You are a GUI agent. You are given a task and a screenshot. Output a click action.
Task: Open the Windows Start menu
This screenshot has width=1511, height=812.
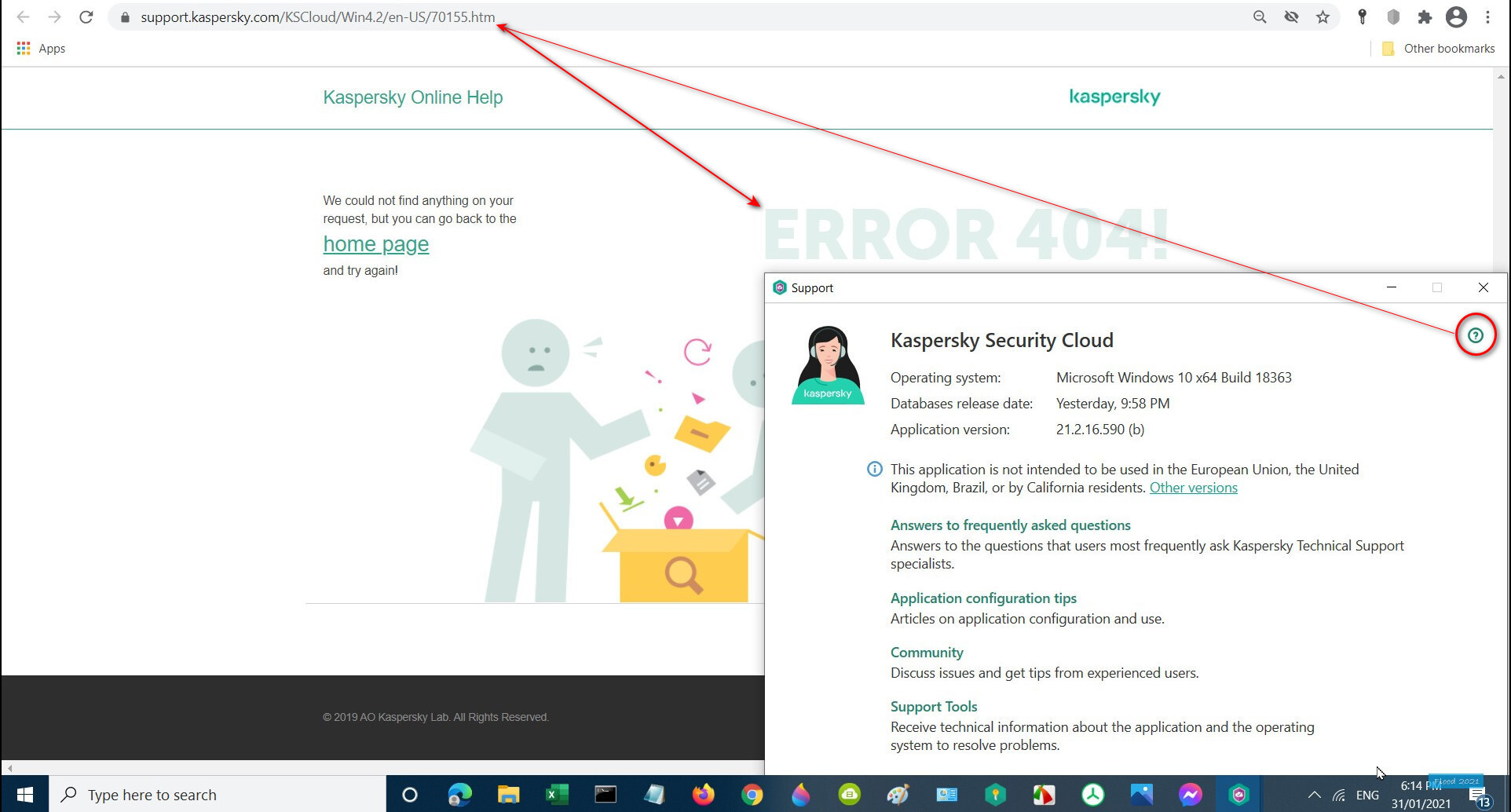click(25, 795)
